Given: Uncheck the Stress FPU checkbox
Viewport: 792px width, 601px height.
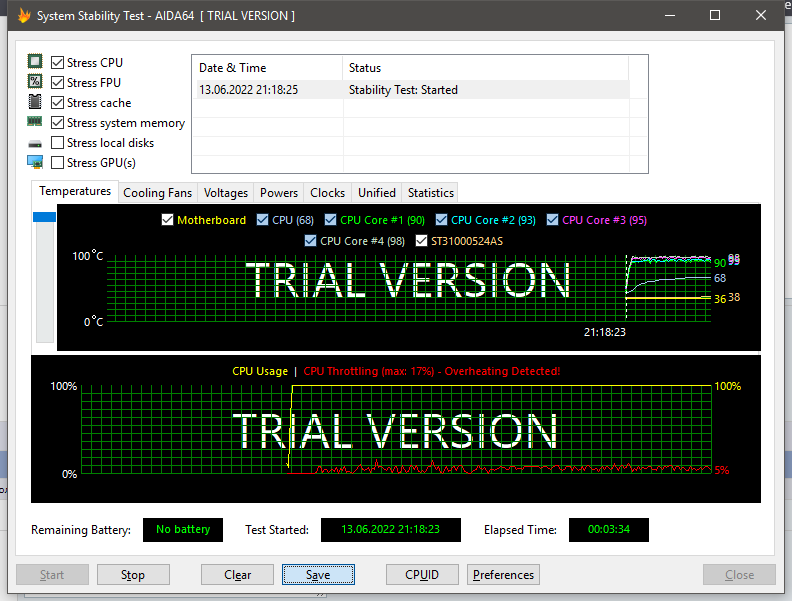Looking at the screenshot, I should tap(58, 82).
